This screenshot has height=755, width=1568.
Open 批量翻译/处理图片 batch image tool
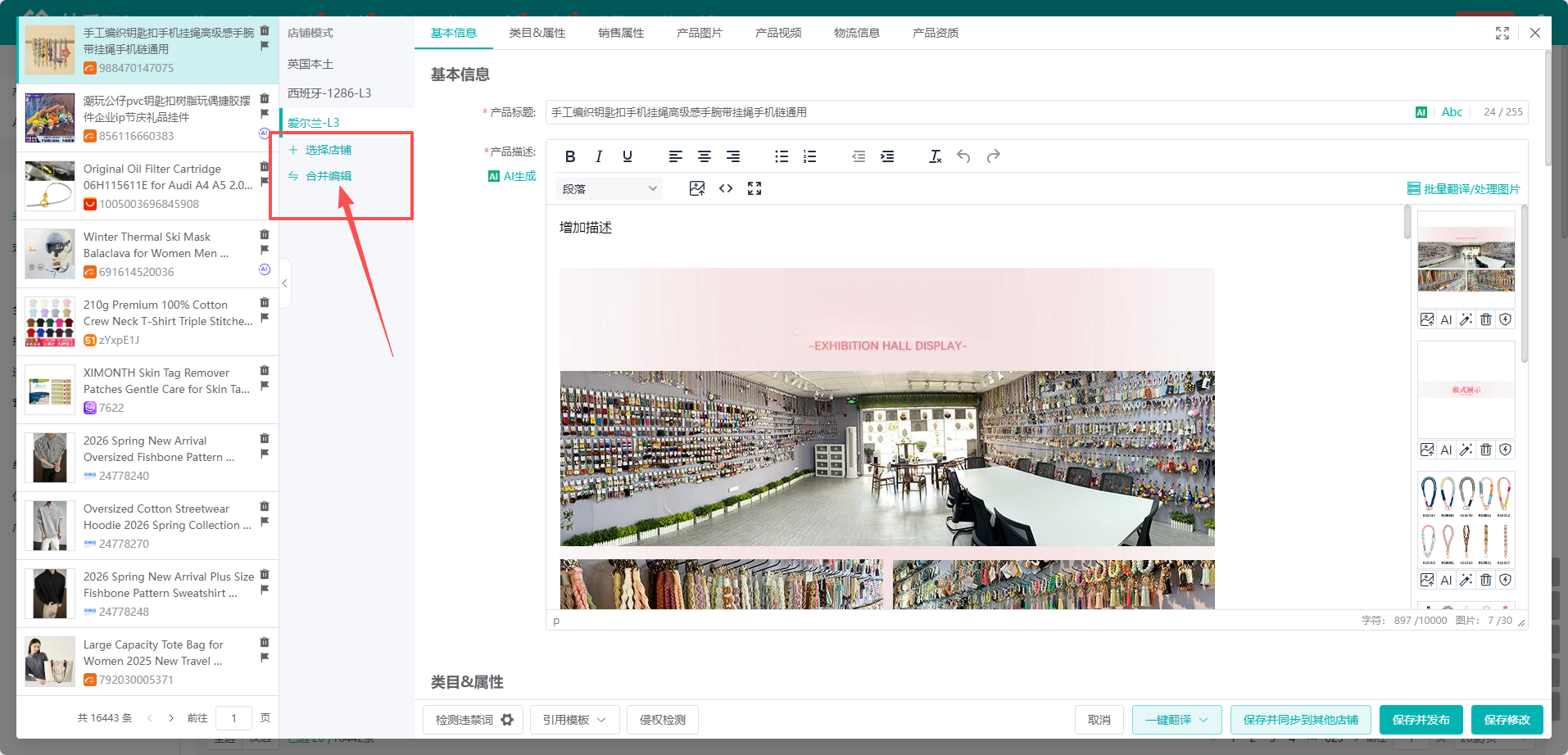click(x=1464, y=189)
